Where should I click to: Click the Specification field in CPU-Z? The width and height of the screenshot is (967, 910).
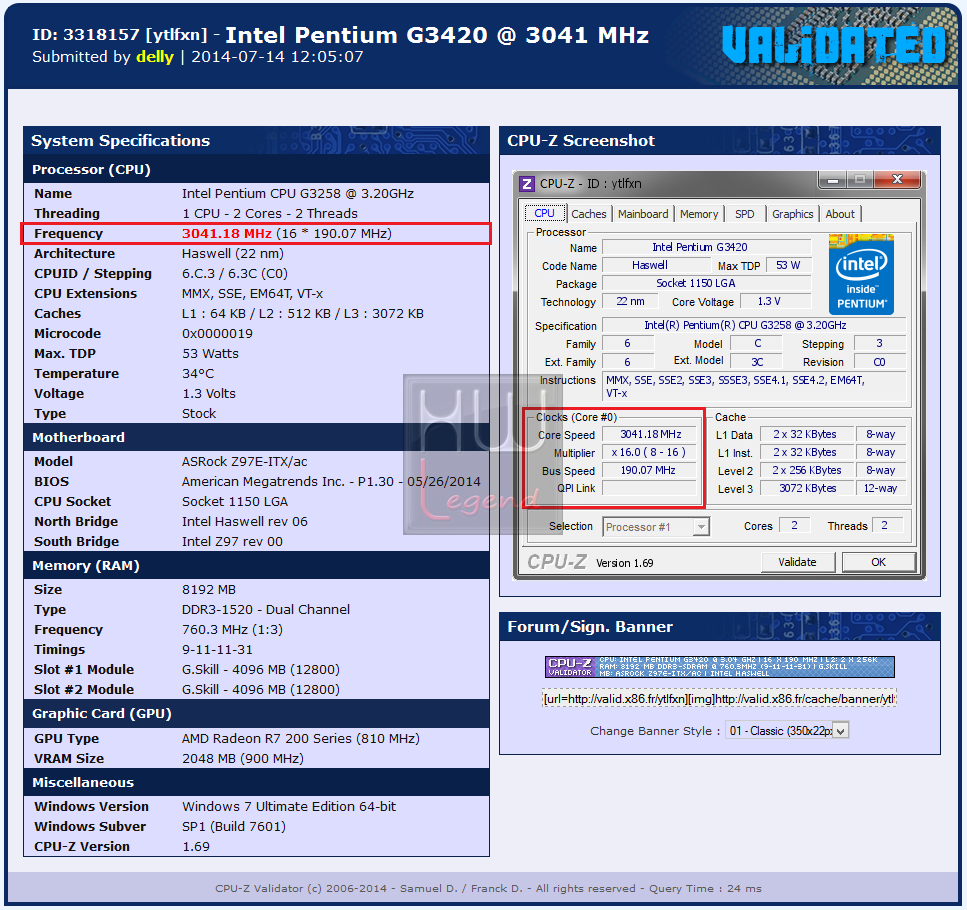pos(754,325)
